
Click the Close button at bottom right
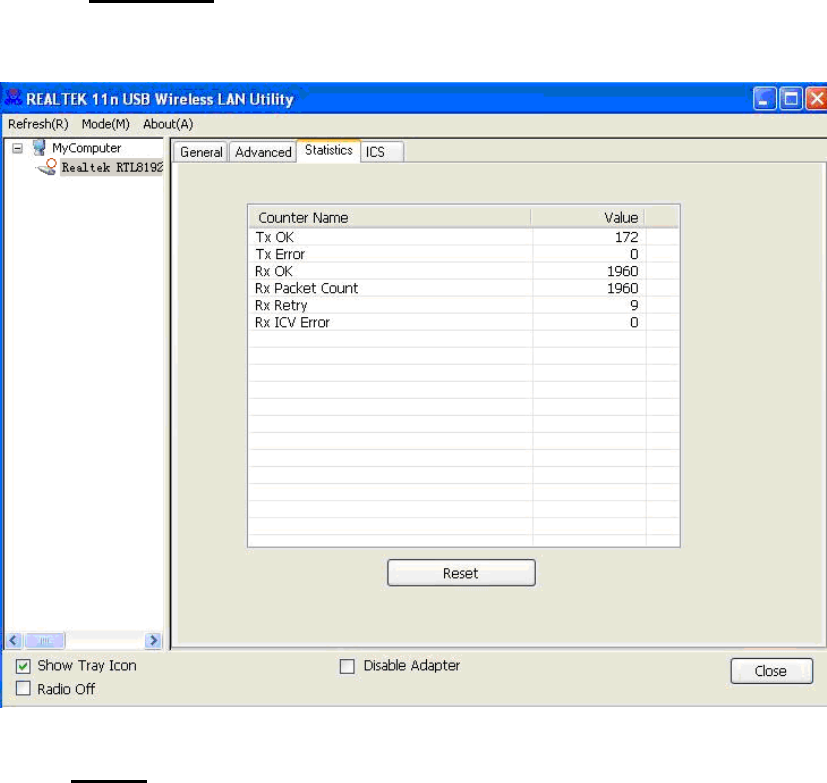tap(771, 671)
